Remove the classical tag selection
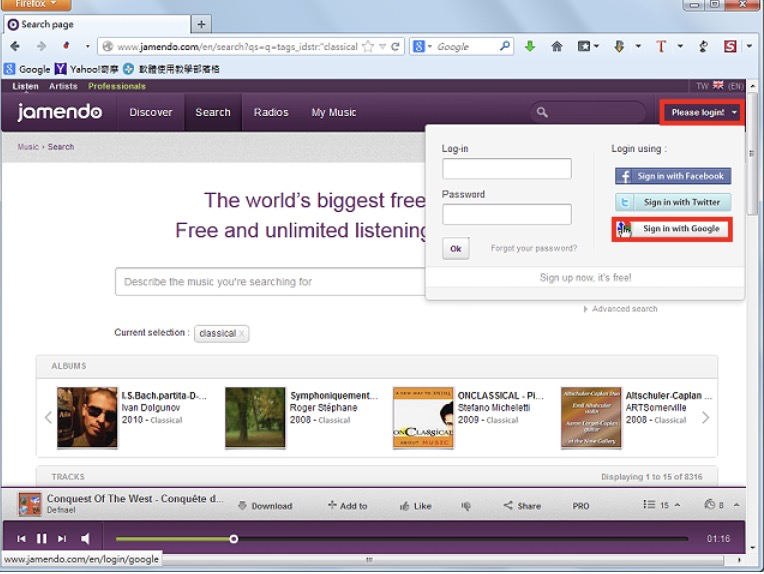The height and width of the screenshot is (574, 764). 242,334
